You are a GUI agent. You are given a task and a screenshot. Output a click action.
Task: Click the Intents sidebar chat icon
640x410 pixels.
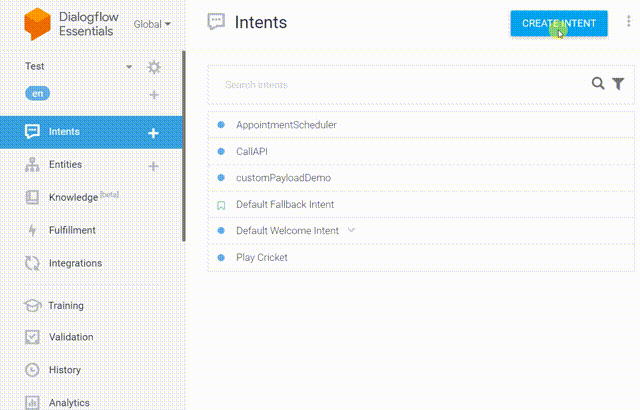coord(32,131)
